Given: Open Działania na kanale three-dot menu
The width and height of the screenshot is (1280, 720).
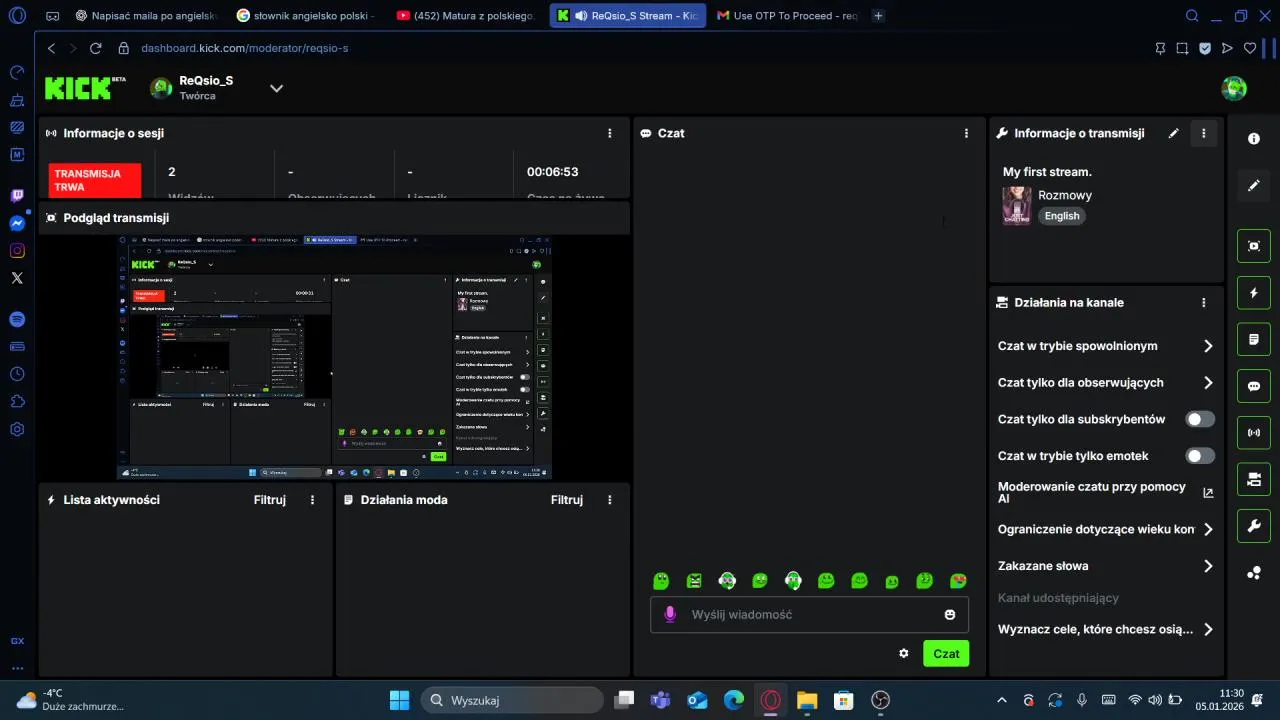Looking at the screenshot, I should tap(1204, 302).
